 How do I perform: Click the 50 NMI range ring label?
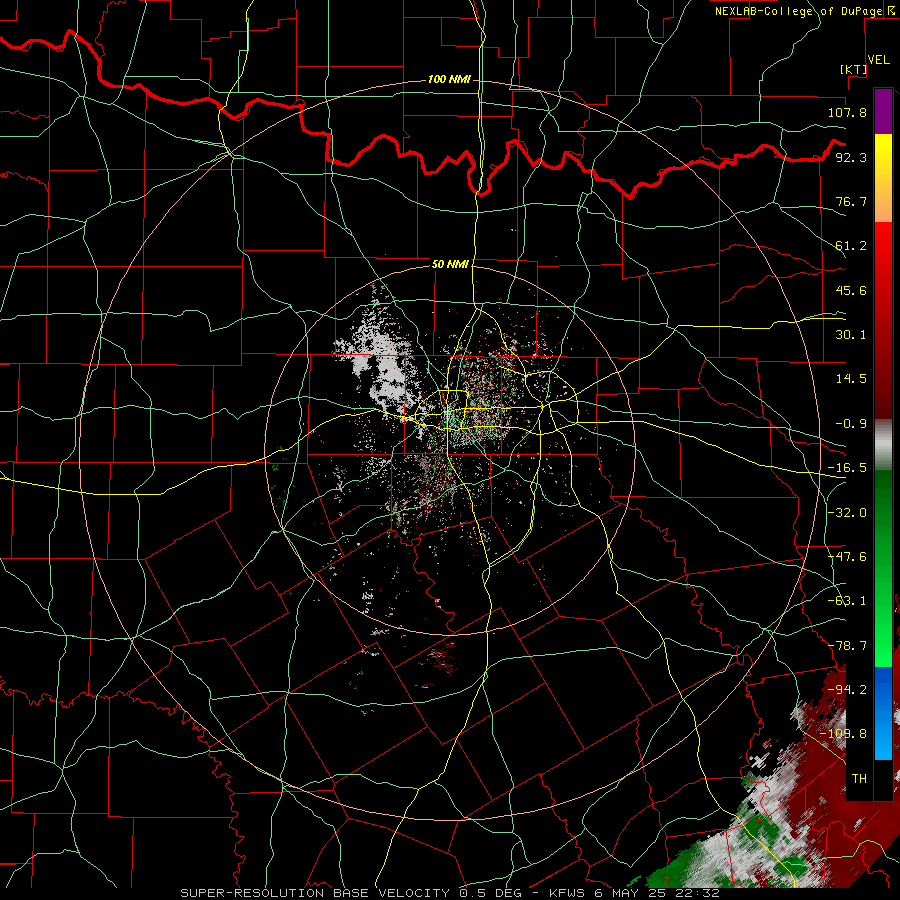[450, 264]
